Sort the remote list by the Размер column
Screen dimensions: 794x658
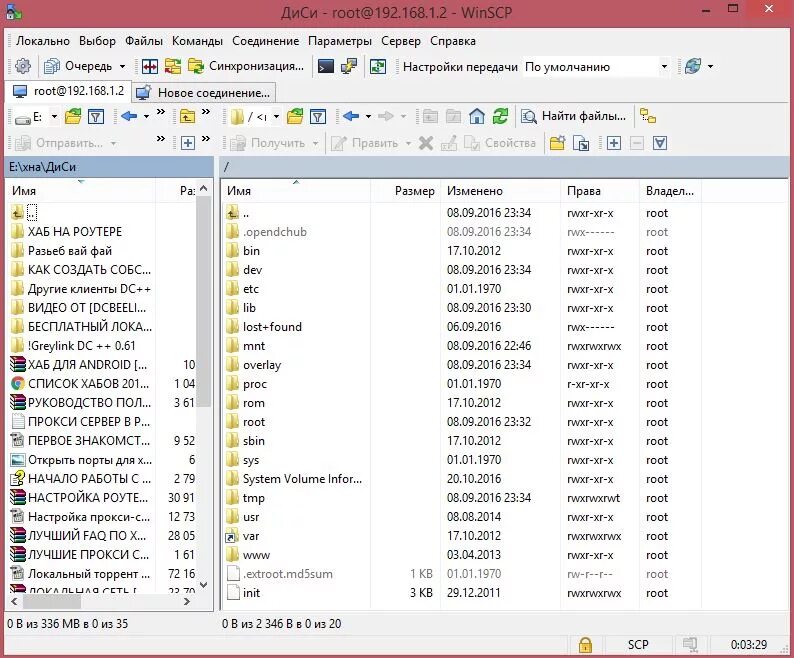click(x=406, y=191)
